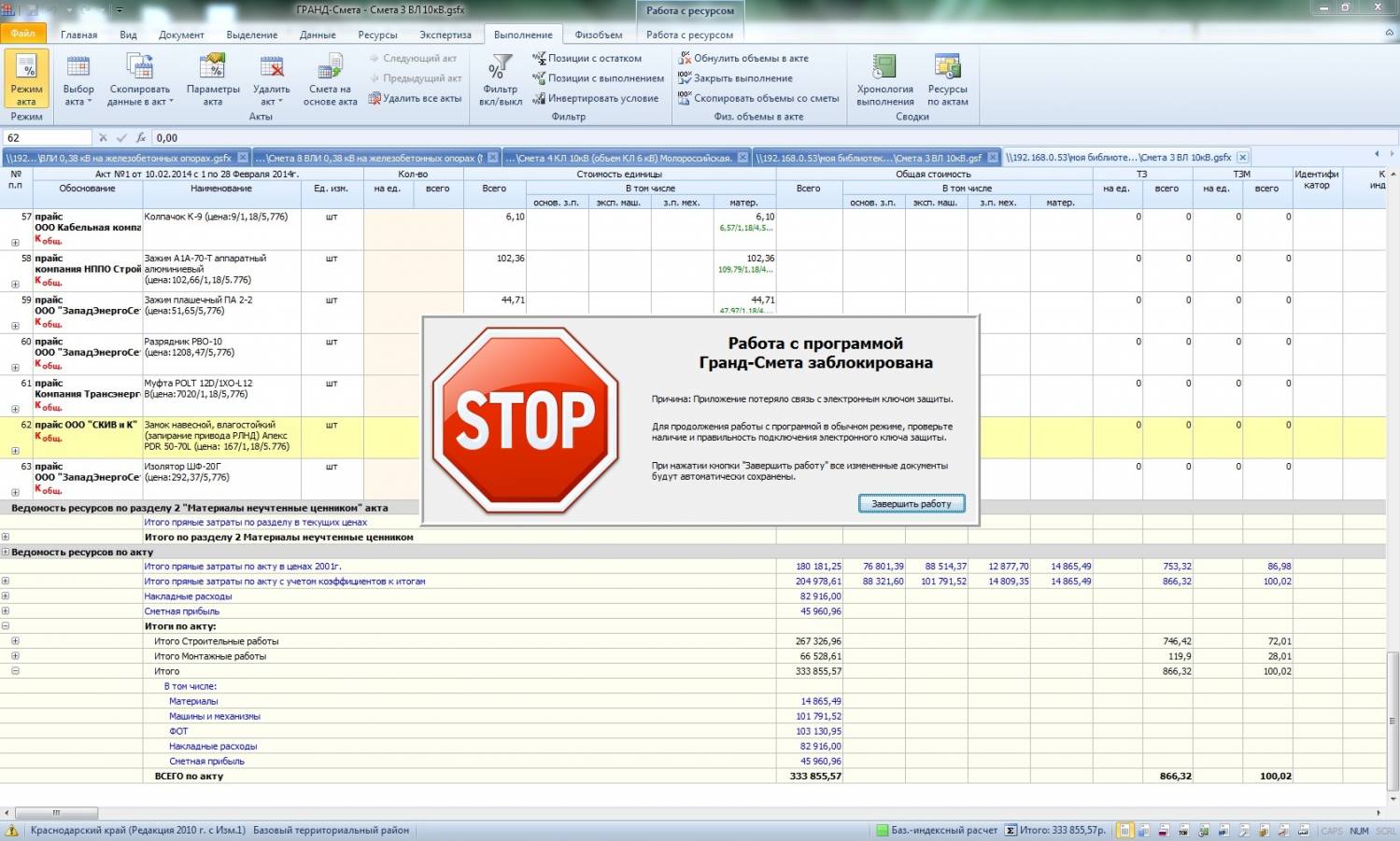Expand Итого по разделу 2 row
This screenshot has width=1400, height=841.
[x=6, y=537]
